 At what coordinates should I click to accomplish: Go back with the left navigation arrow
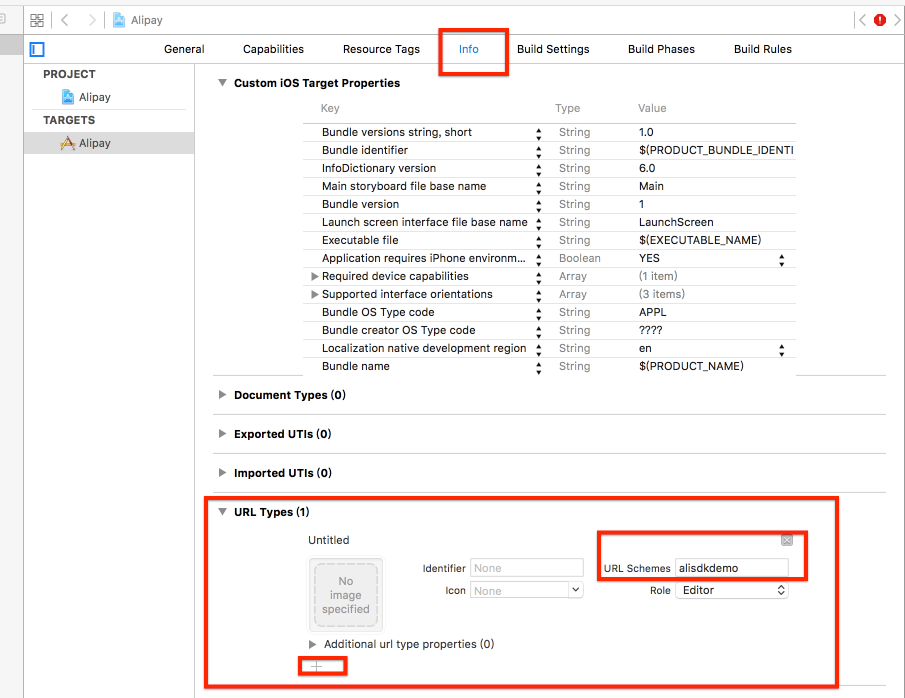[65, 20]
